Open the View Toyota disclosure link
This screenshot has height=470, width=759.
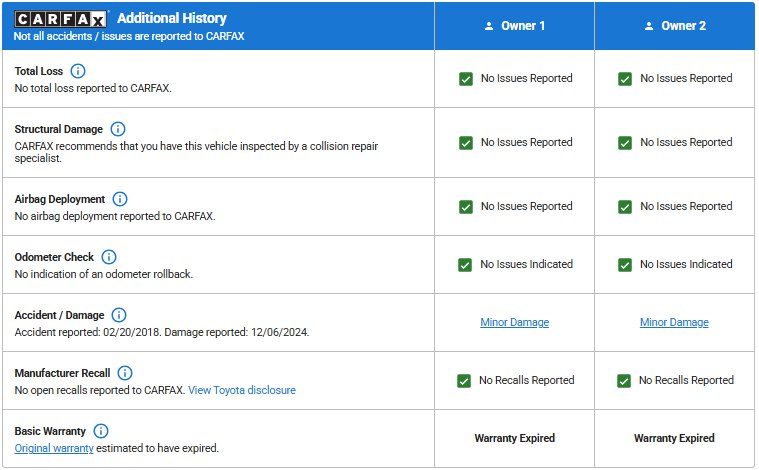[x=242, y=390]
